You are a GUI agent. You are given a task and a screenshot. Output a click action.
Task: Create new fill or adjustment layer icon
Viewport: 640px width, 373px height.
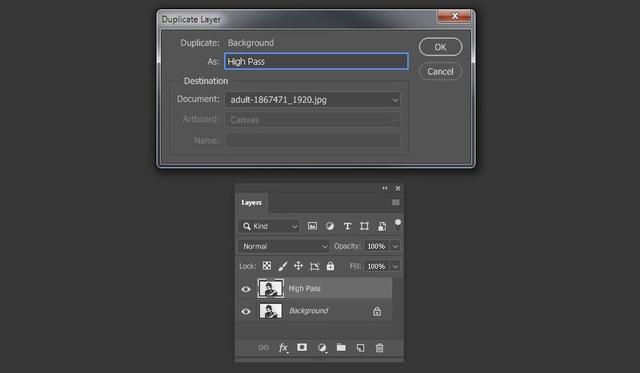(x=322, y=348)
